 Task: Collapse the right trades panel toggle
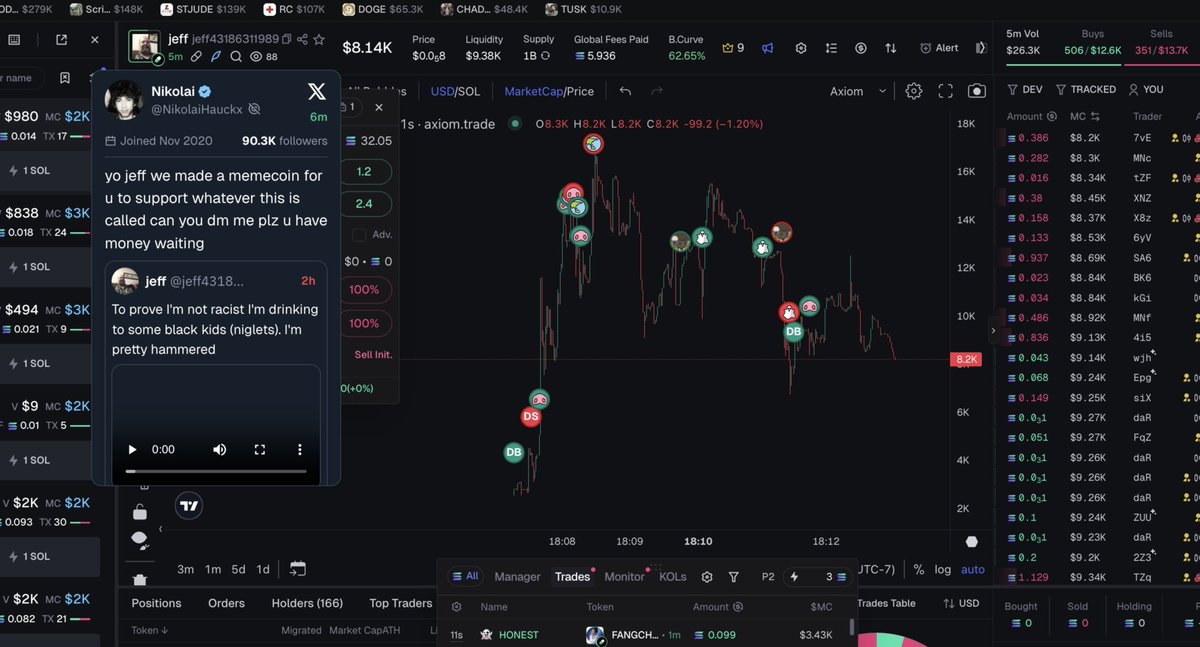coord(981,48)
